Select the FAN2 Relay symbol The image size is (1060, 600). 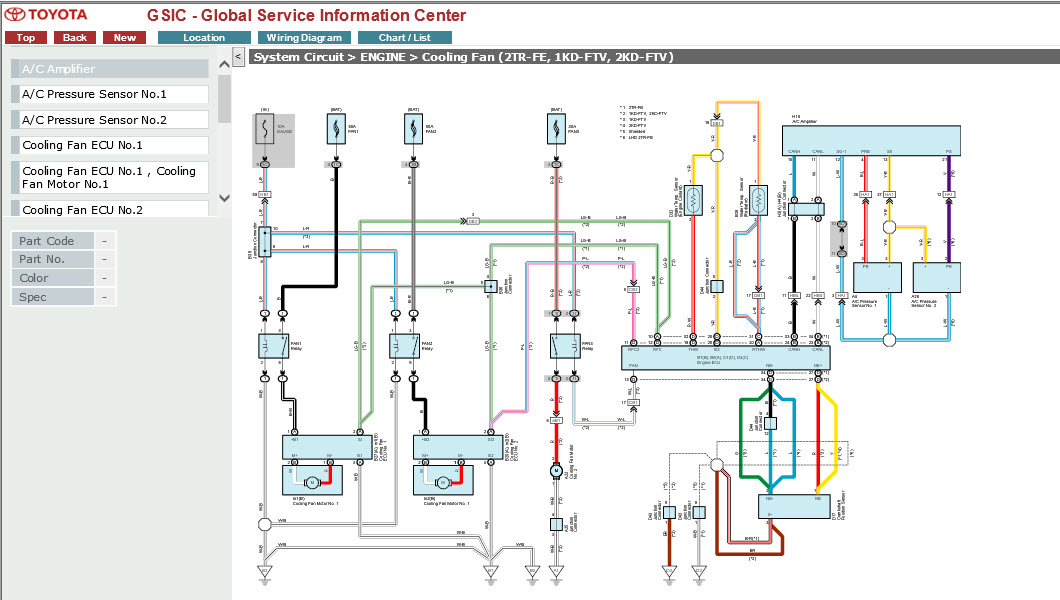pyautogui.click(x=404, y=346)
